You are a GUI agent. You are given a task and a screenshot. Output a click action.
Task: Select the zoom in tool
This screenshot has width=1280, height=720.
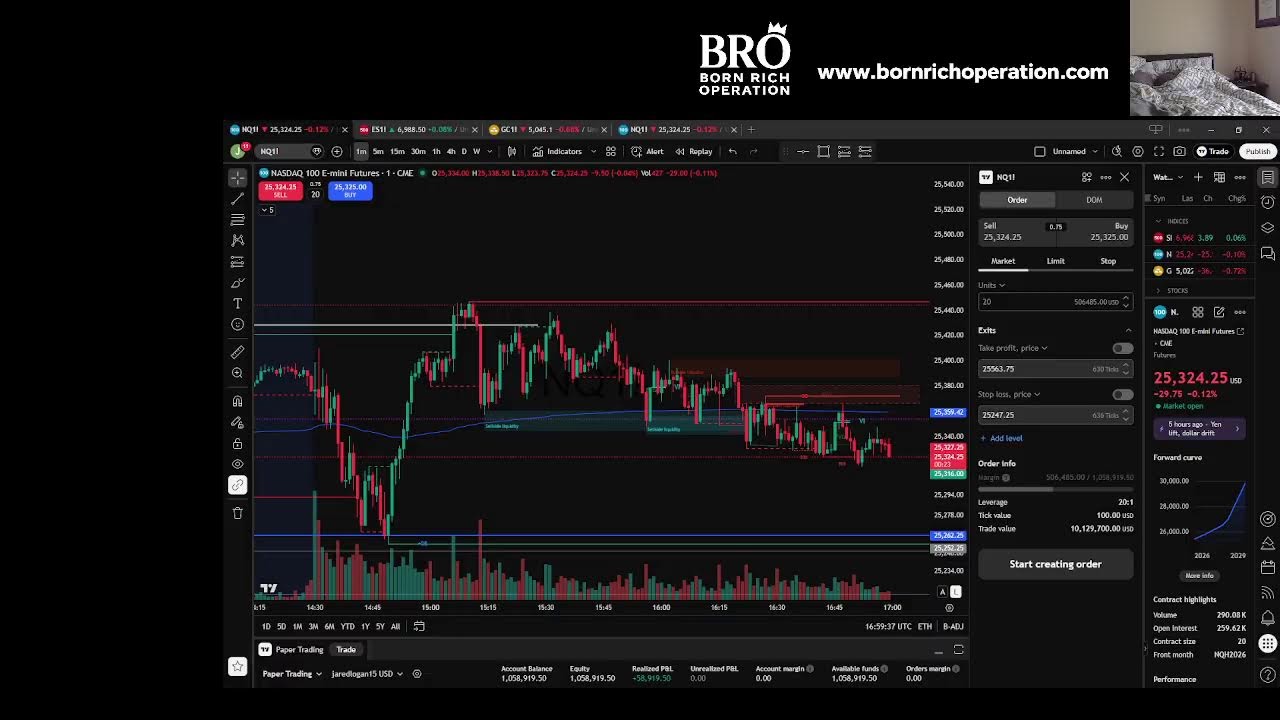[x=237, y=373]
